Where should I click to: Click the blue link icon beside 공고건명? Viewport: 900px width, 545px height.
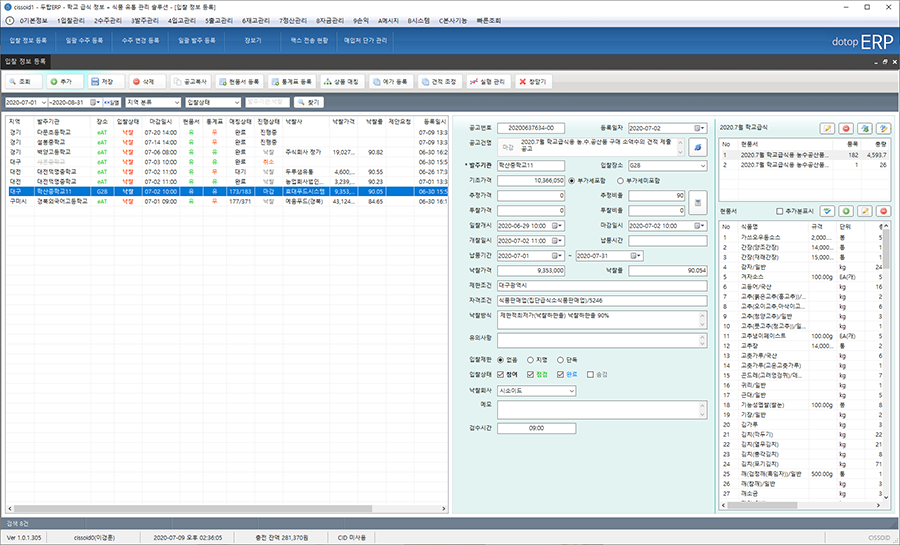699,147
